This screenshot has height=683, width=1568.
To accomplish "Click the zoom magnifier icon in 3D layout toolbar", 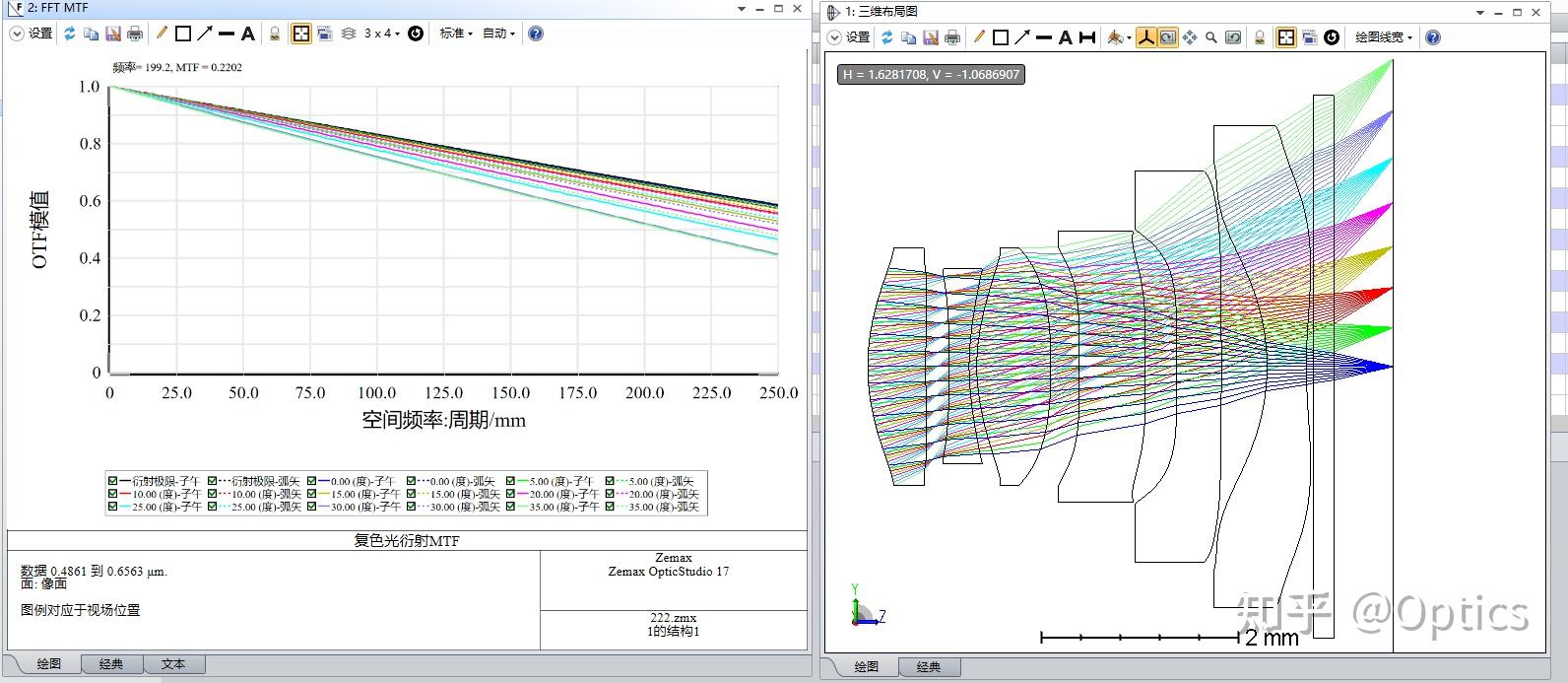I will pyautogui.click(x=1211, y=37).
